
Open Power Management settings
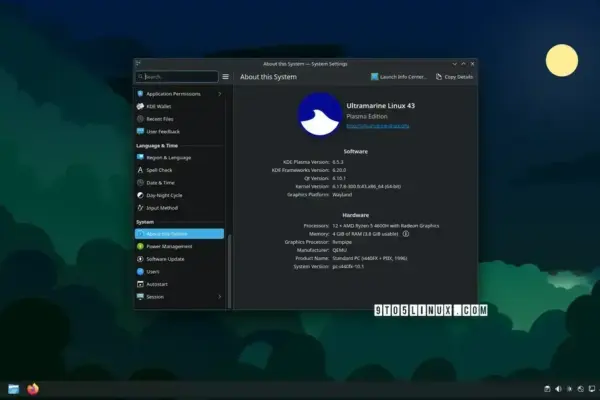[x=179, y=247]
